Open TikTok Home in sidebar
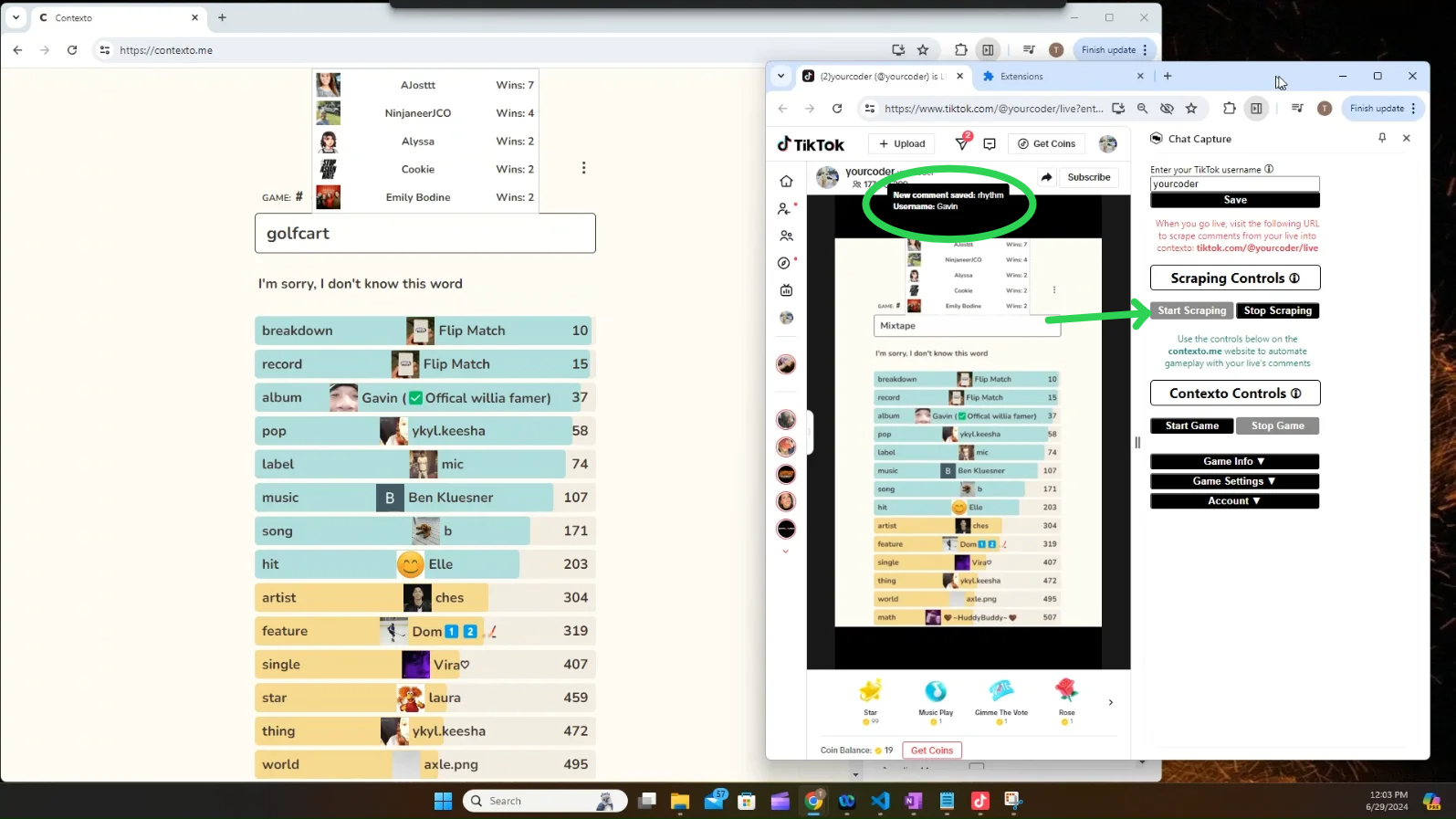 coord(786,181)
